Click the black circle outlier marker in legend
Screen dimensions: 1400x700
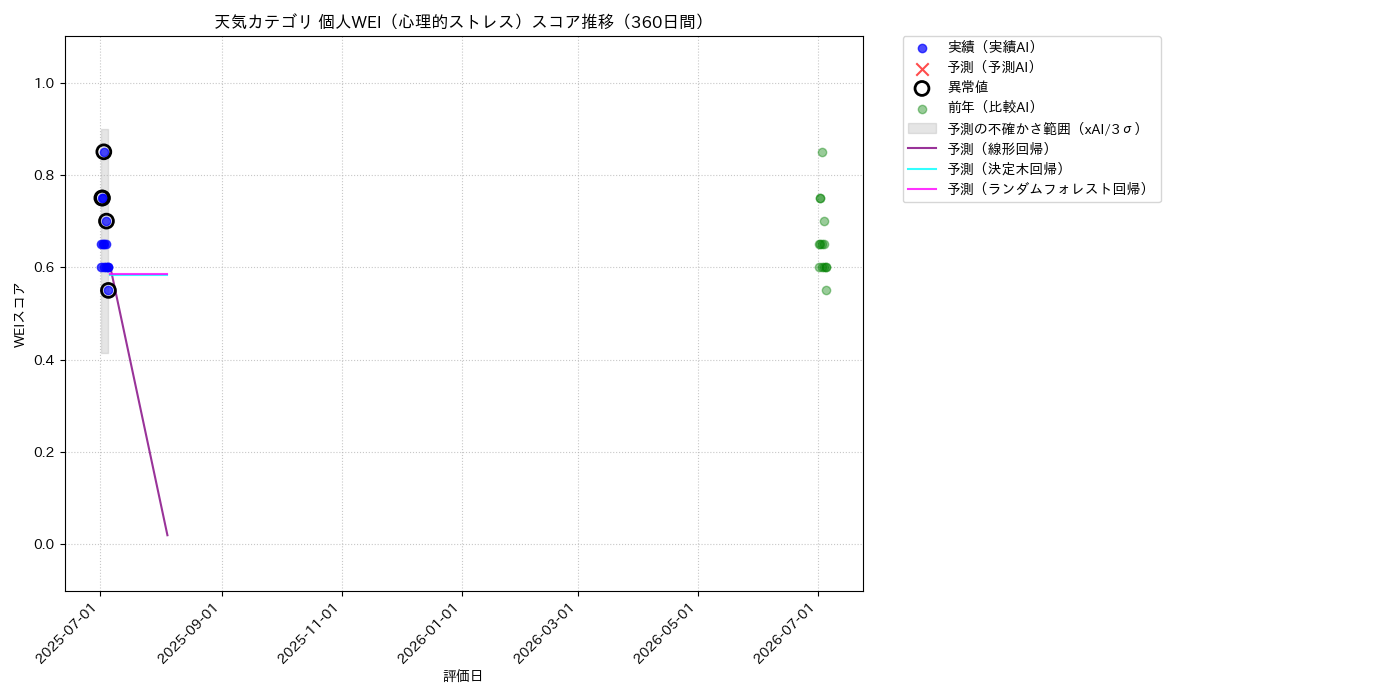(922, 88)
